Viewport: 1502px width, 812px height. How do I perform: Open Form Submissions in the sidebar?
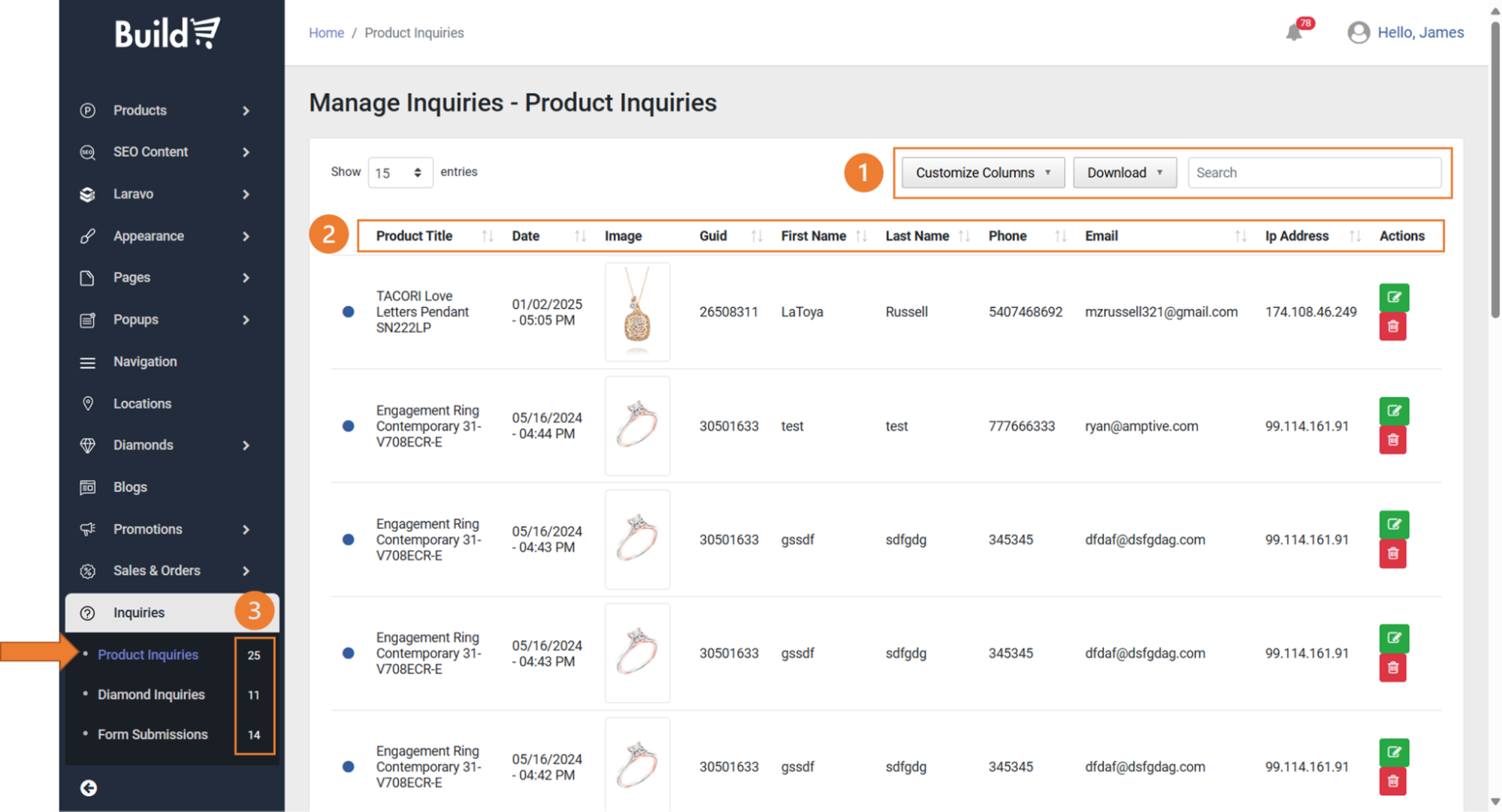coord(153,735)
